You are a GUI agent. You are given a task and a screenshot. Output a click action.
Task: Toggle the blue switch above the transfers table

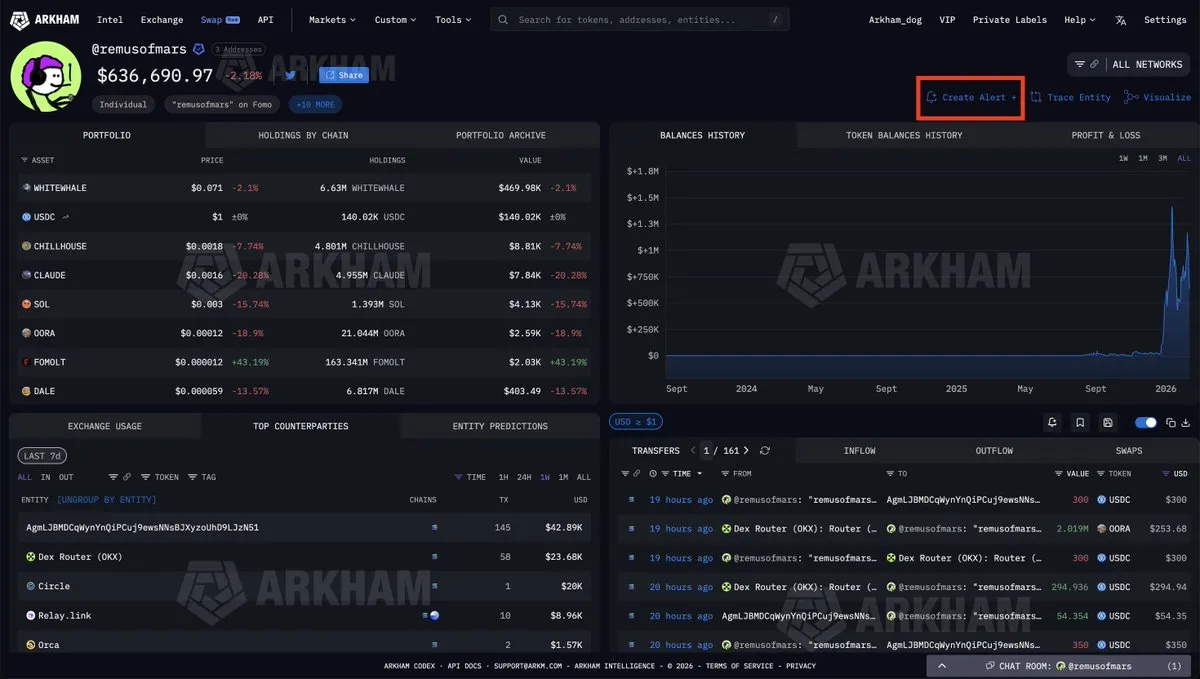click(x=1146, y=423)
